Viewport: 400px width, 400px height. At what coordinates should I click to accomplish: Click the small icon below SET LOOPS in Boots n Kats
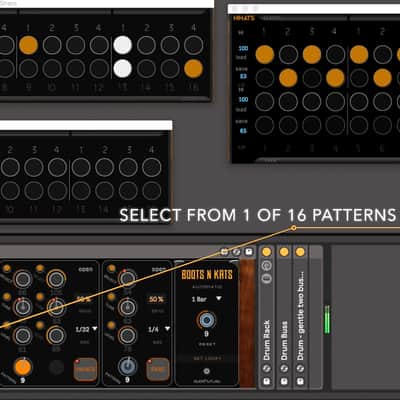click(206, 371)
